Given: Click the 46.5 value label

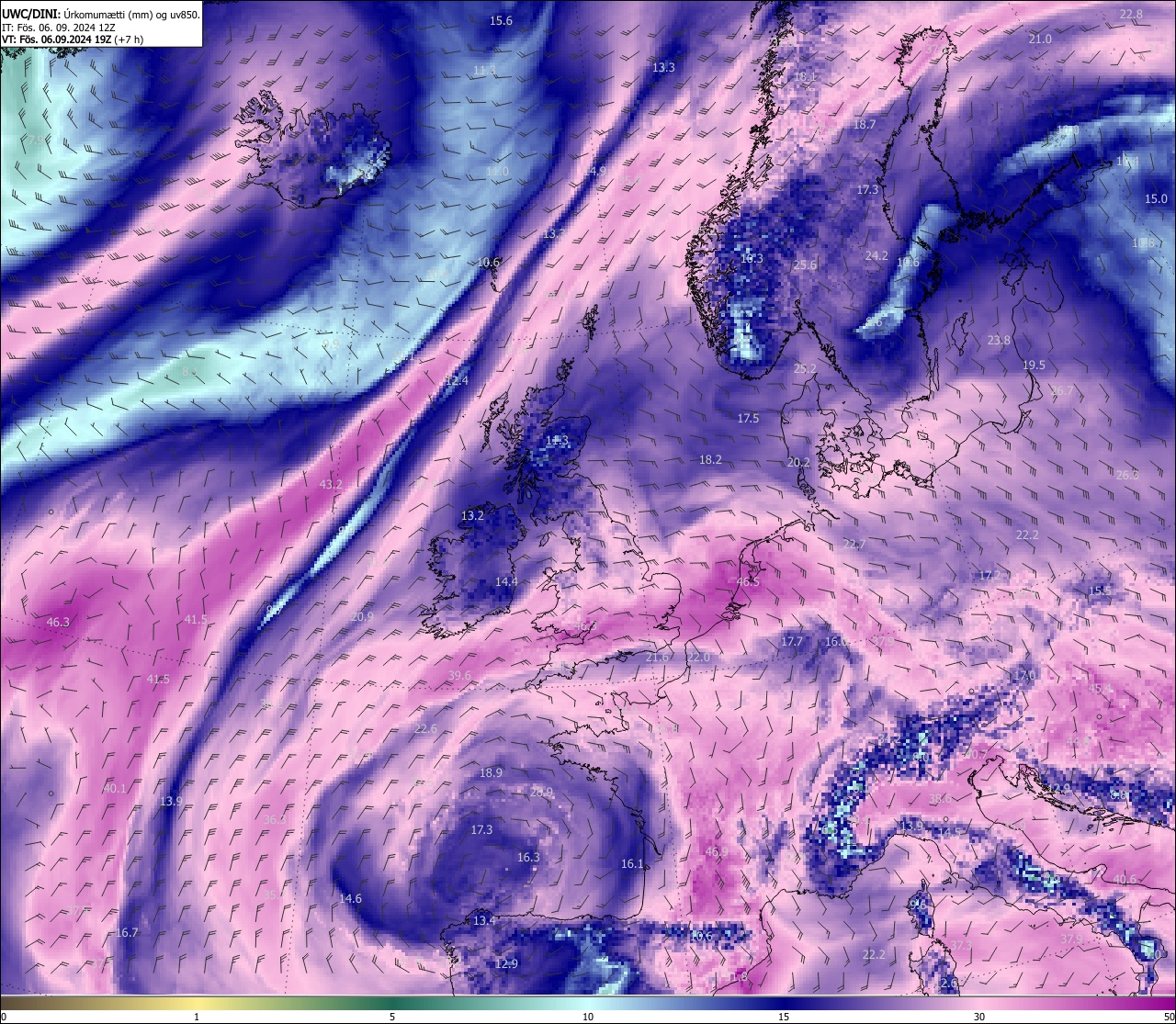Looking at the screenshot, I should tap(748, 581).
